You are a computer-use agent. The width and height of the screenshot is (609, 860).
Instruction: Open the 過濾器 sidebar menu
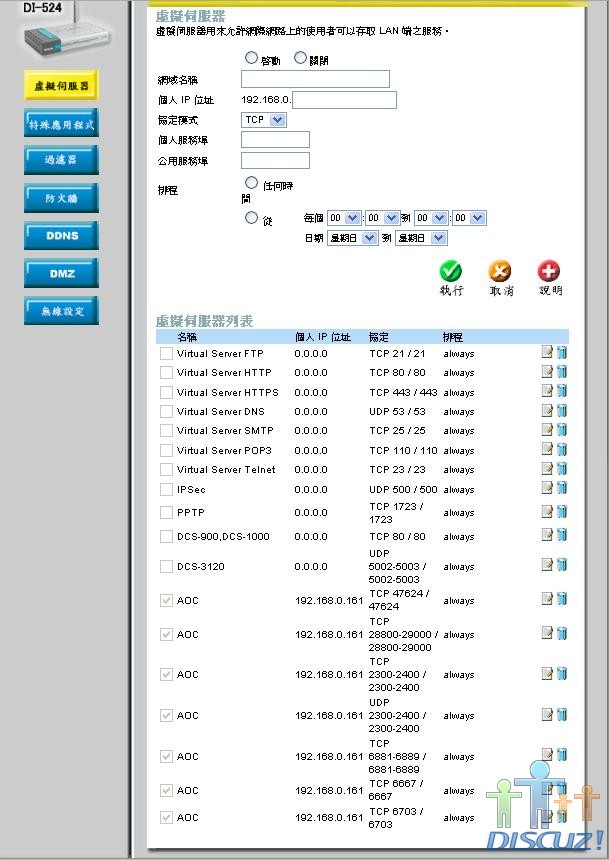coord(61,160)
